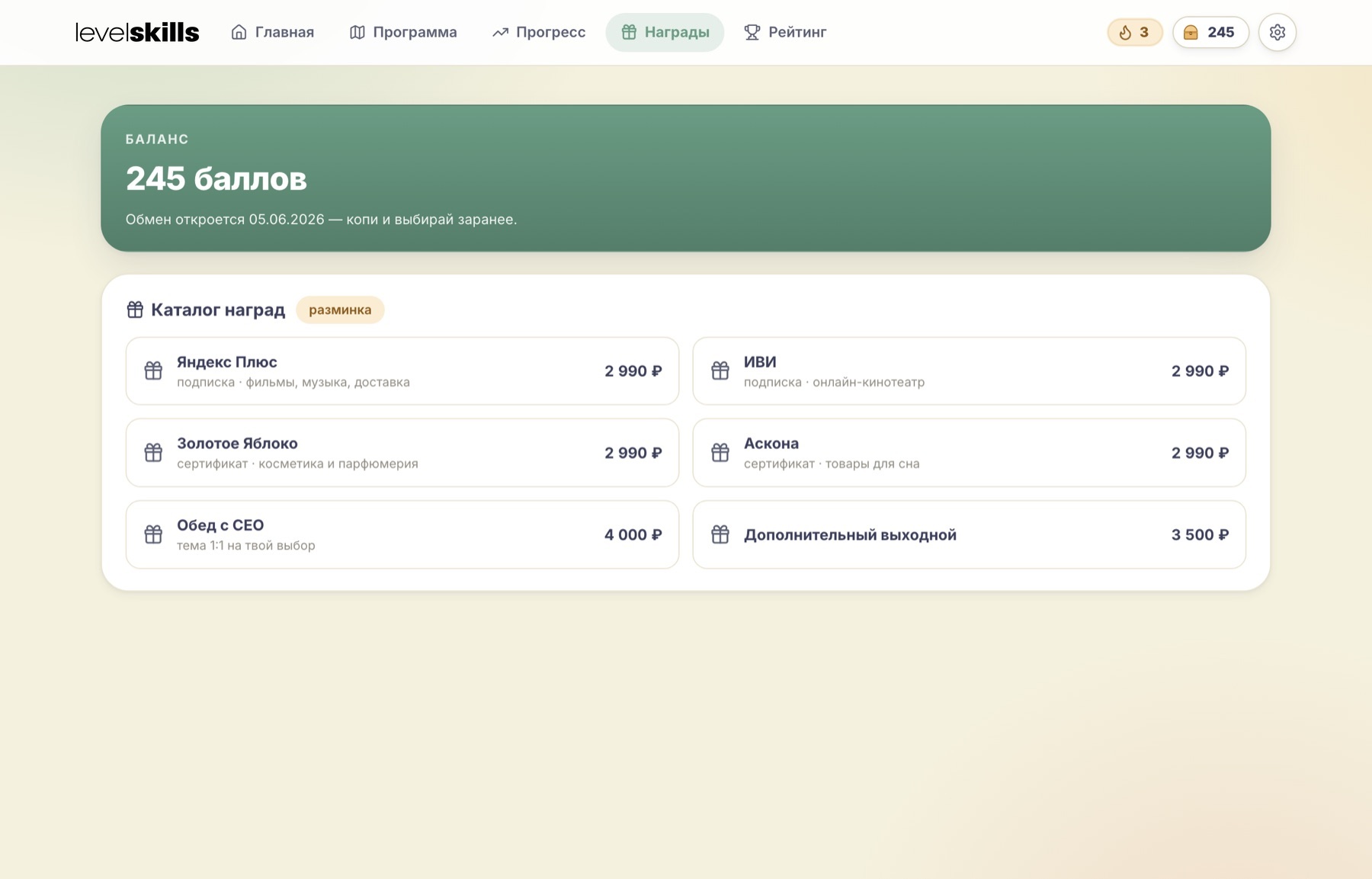Click the Обмен откроется 05.06.2026 notice

pos(321,220)
